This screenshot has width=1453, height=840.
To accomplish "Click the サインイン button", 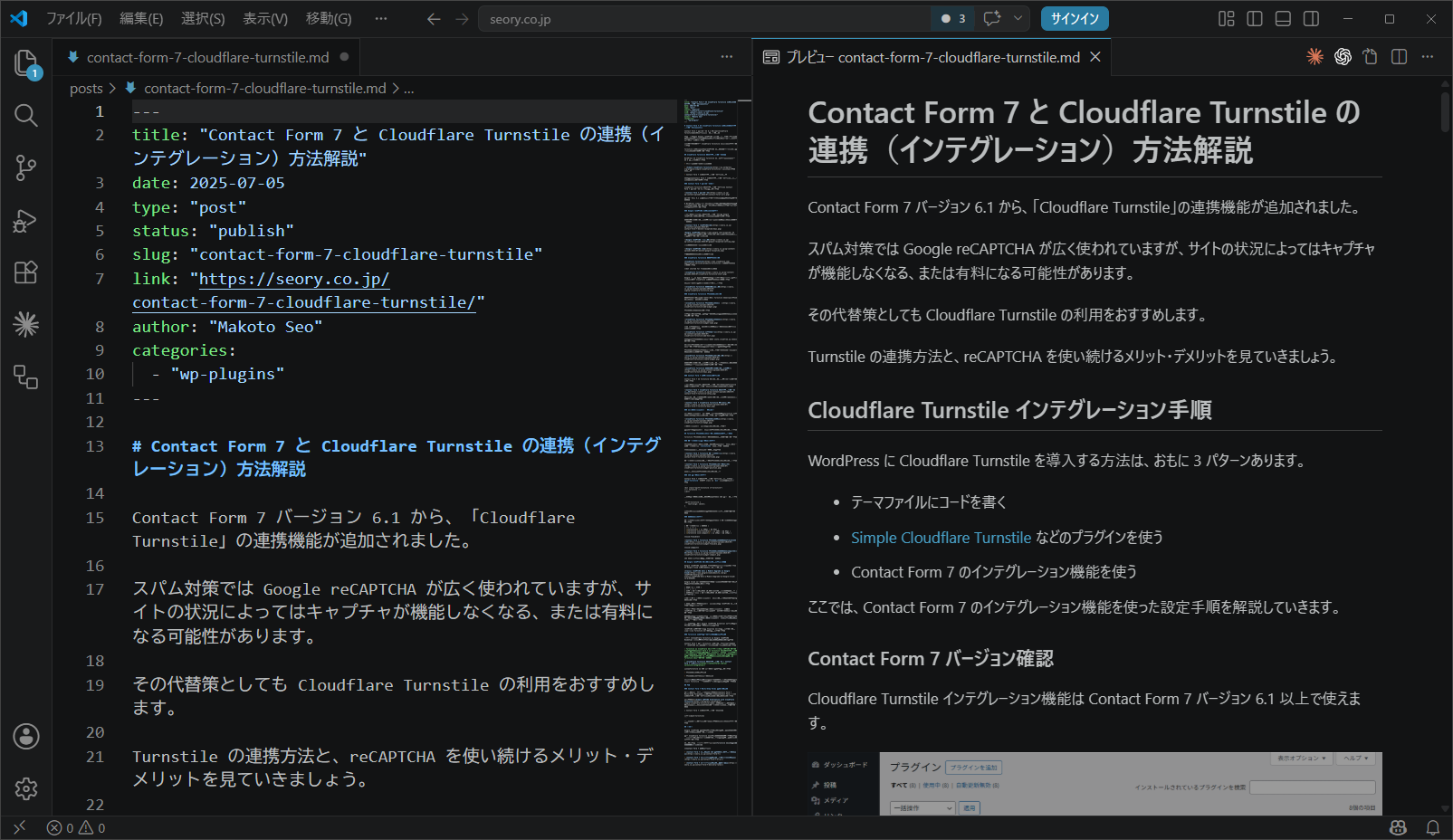I will (1075, 18).
